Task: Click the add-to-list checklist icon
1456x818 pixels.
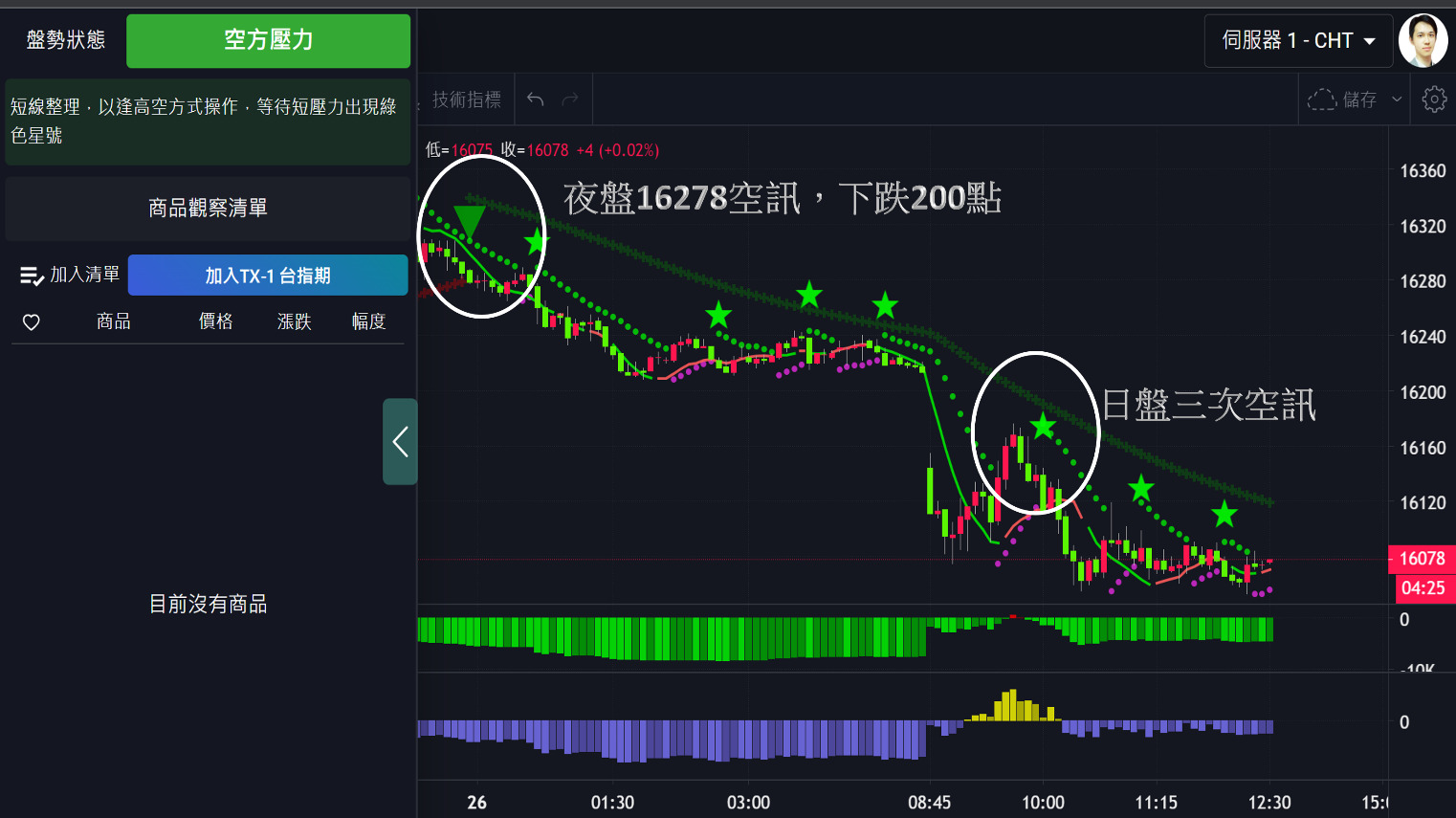Action: pos(32,276)
